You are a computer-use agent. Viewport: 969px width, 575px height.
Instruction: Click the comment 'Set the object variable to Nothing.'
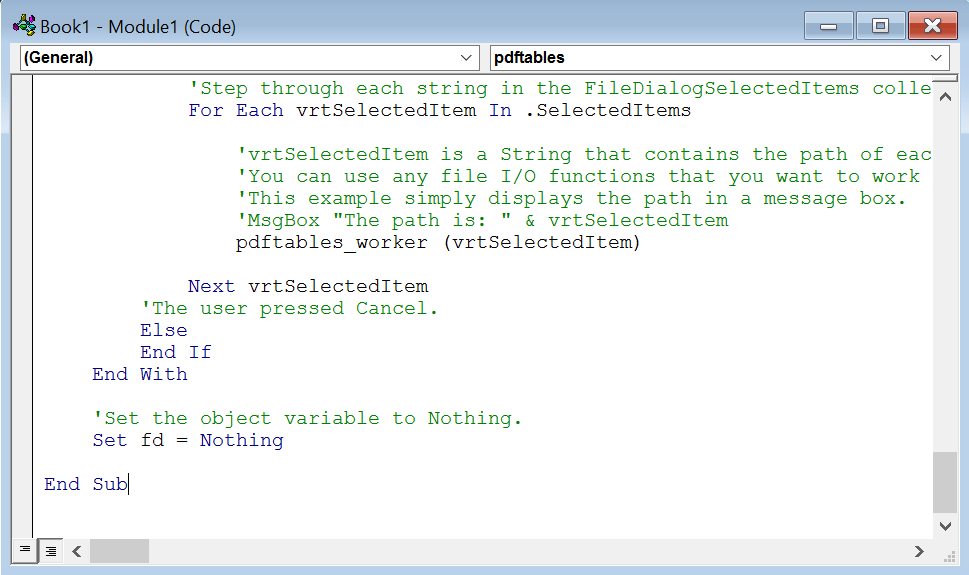tap(307, 418)
